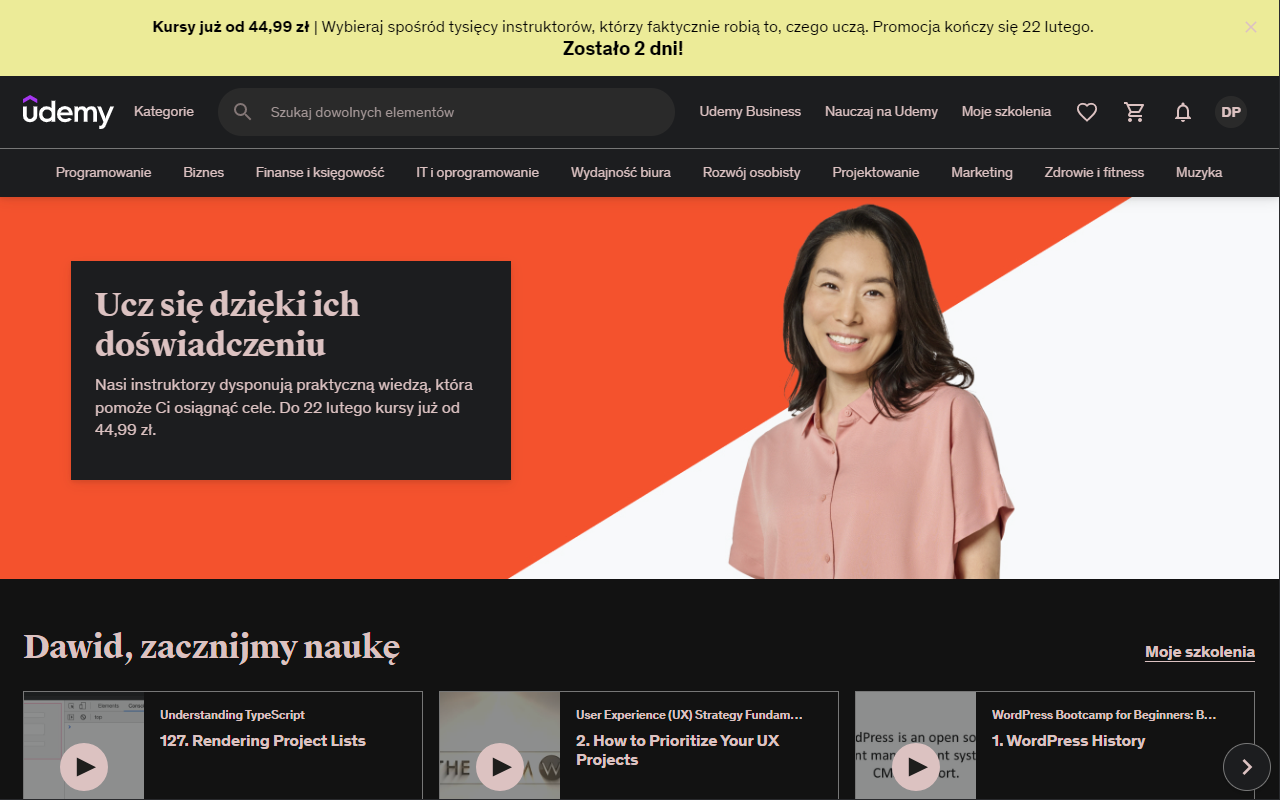Open the wishlist heart icon
This screenshot has width=1280, height=800.
point(1087,112)
